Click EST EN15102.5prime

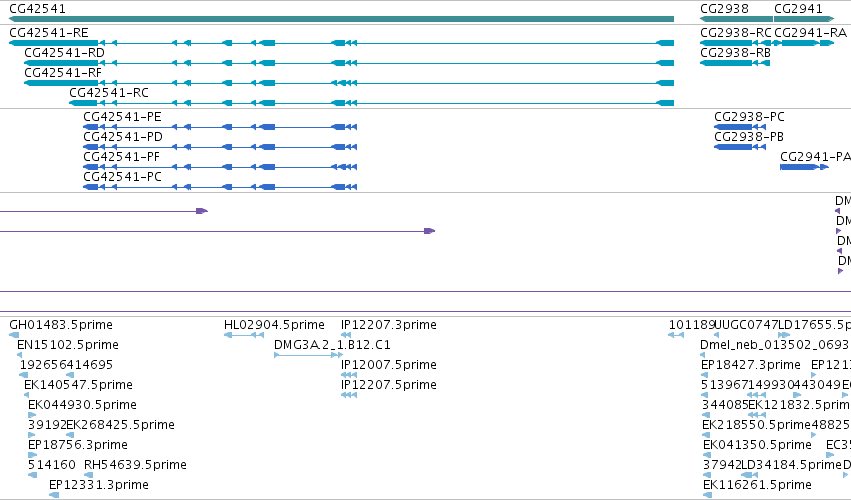tap(68, 345)
